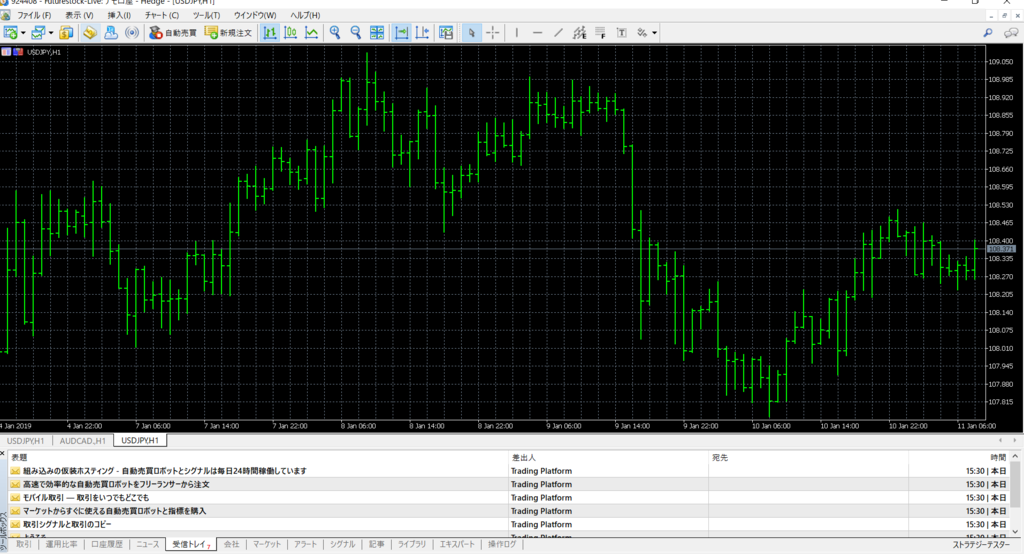Select the マーケット toolbox tab
The image size is (1024, 554).
[x=266, y=544]
